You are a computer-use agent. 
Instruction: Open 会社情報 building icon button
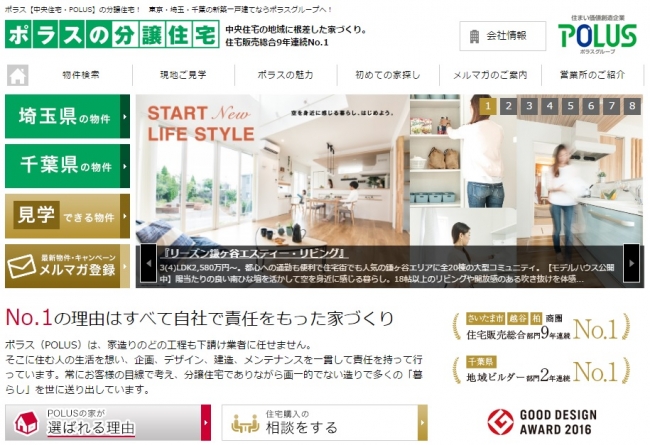click(502, 36)
